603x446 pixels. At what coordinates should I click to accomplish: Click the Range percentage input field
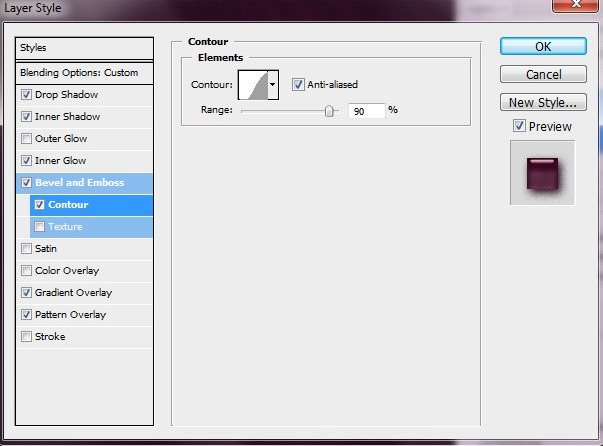[x=366, y=111]
